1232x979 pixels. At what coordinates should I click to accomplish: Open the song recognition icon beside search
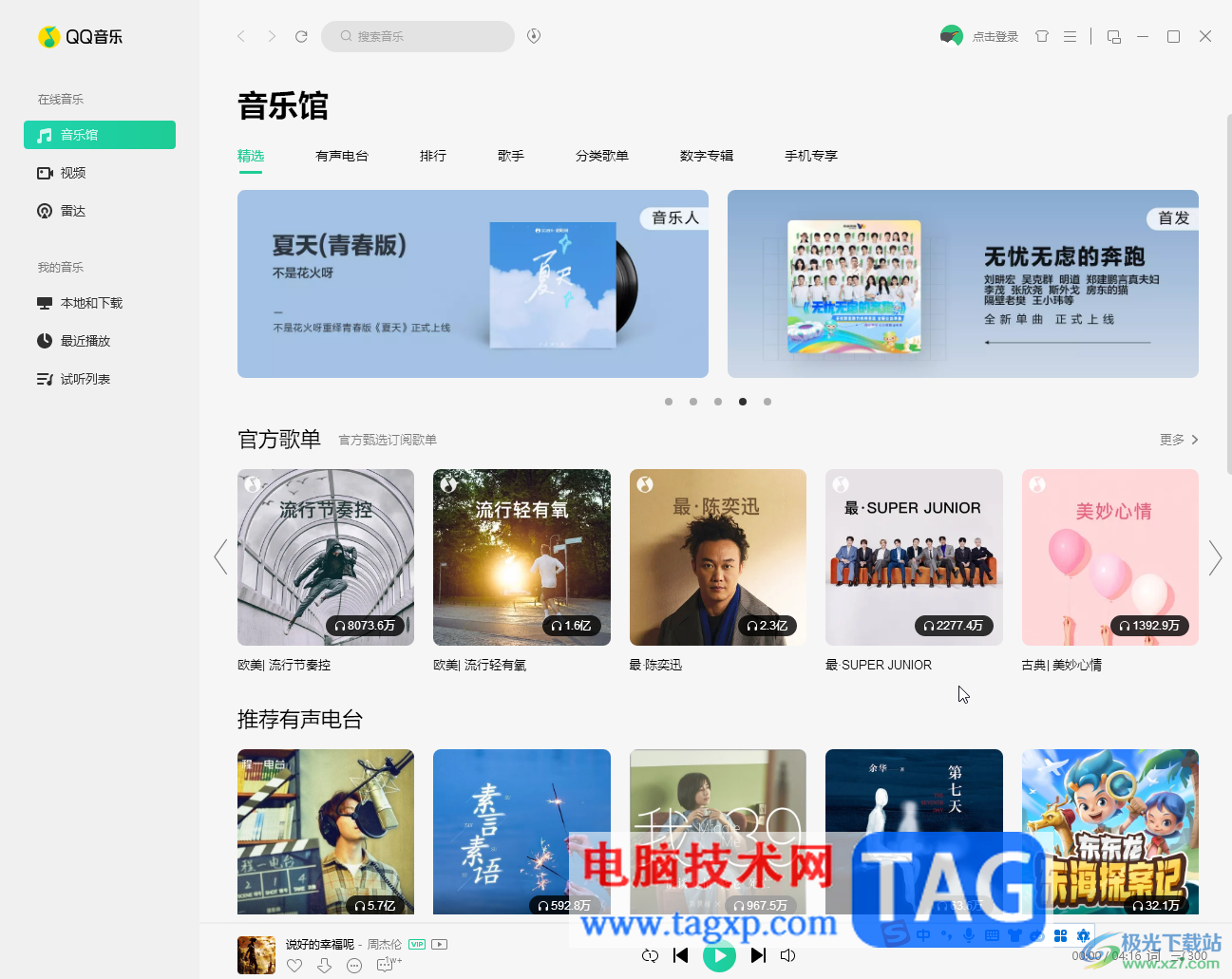(x=534, y=36)
